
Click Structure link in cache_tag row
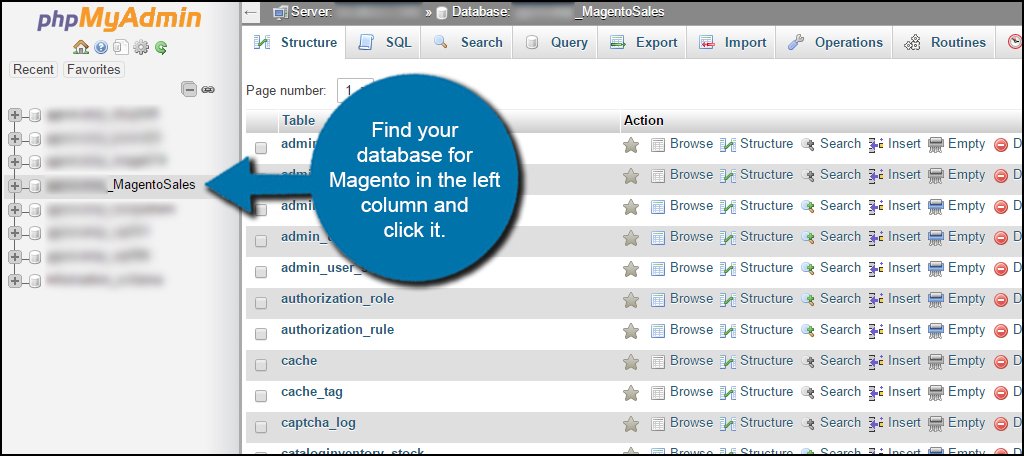pos(767,392)
